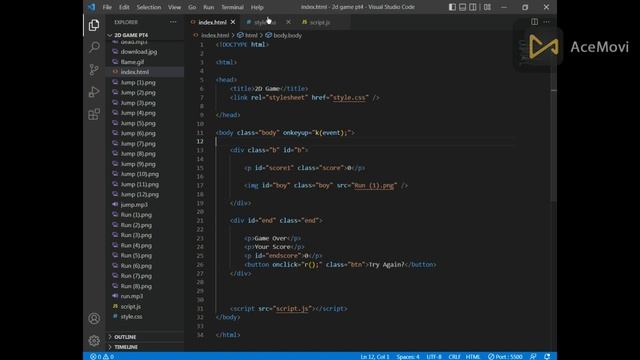Open run.mp3 in the explorer

pyautogui.click(x=131, y=296)
